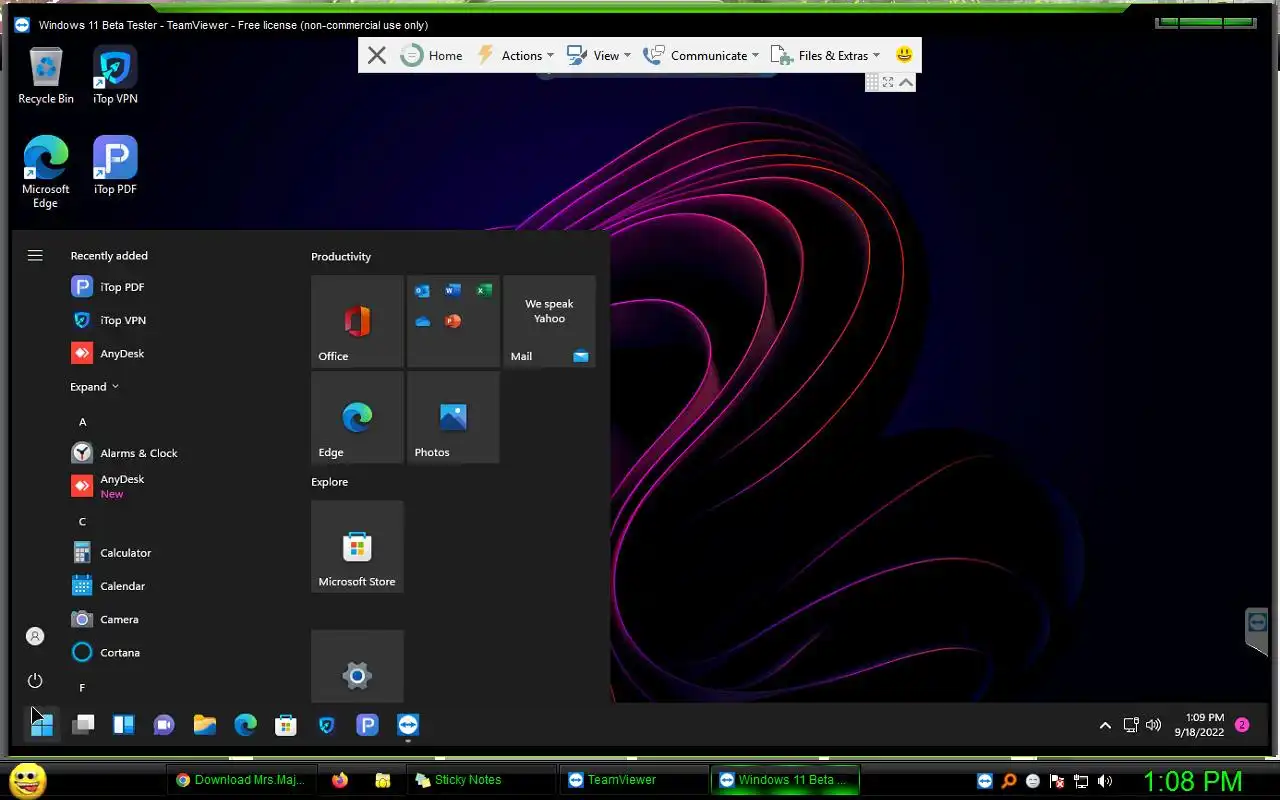Launch the Calendar app
The height and width of the screenshot is (800, 1280).
(x=109, y=586)
